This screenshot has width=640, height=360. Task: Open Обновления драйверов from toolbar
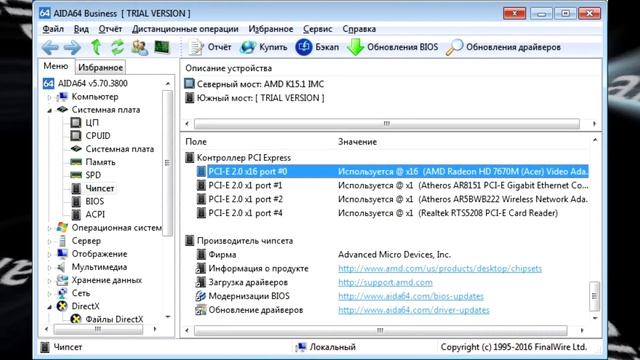pyautogui.click(x=504, y=47)
